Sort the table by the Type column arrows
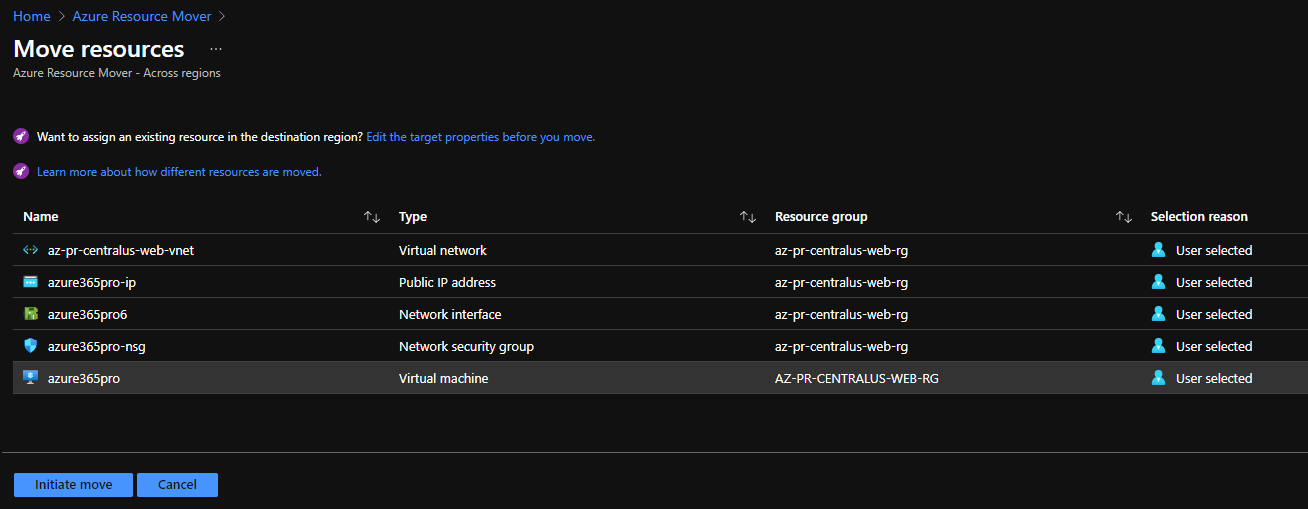 748,217
